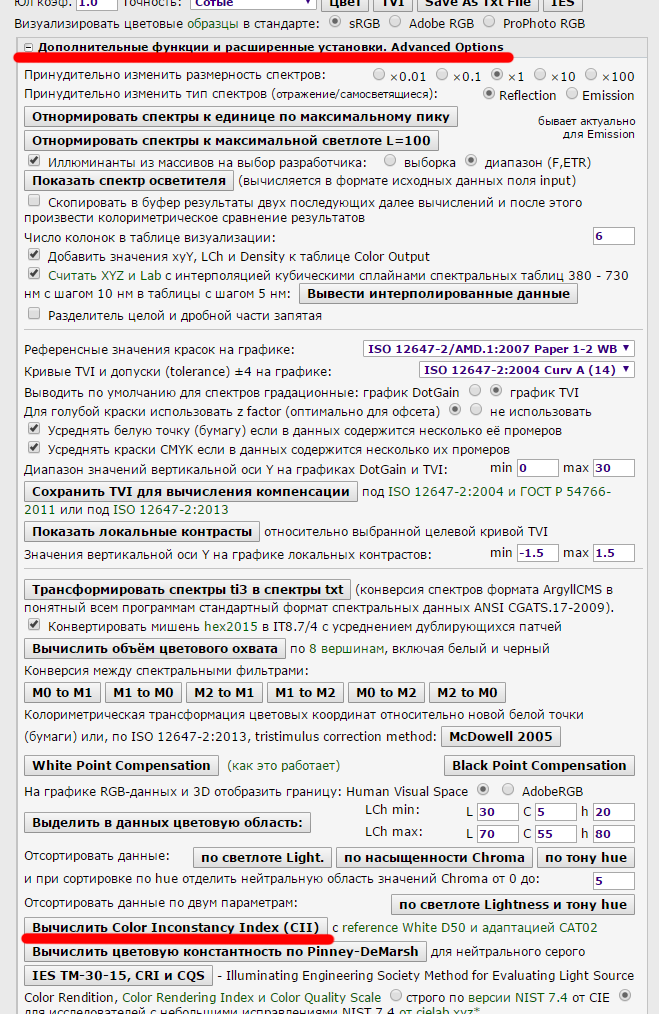This screenshot has height=1014, width=659.
Task: Click the M1 to M2 conversion button
Action: (305, 693)
